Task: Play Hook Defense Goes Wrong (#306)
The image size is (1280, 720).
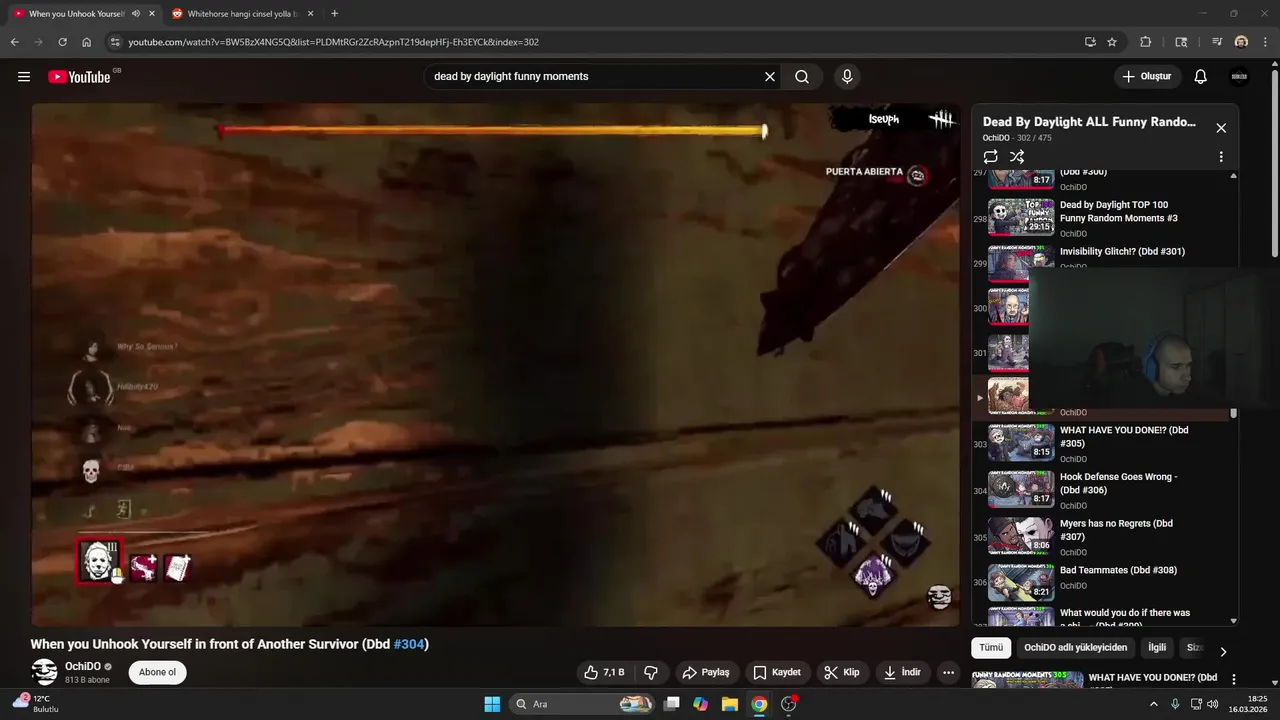Action: 1100,490
